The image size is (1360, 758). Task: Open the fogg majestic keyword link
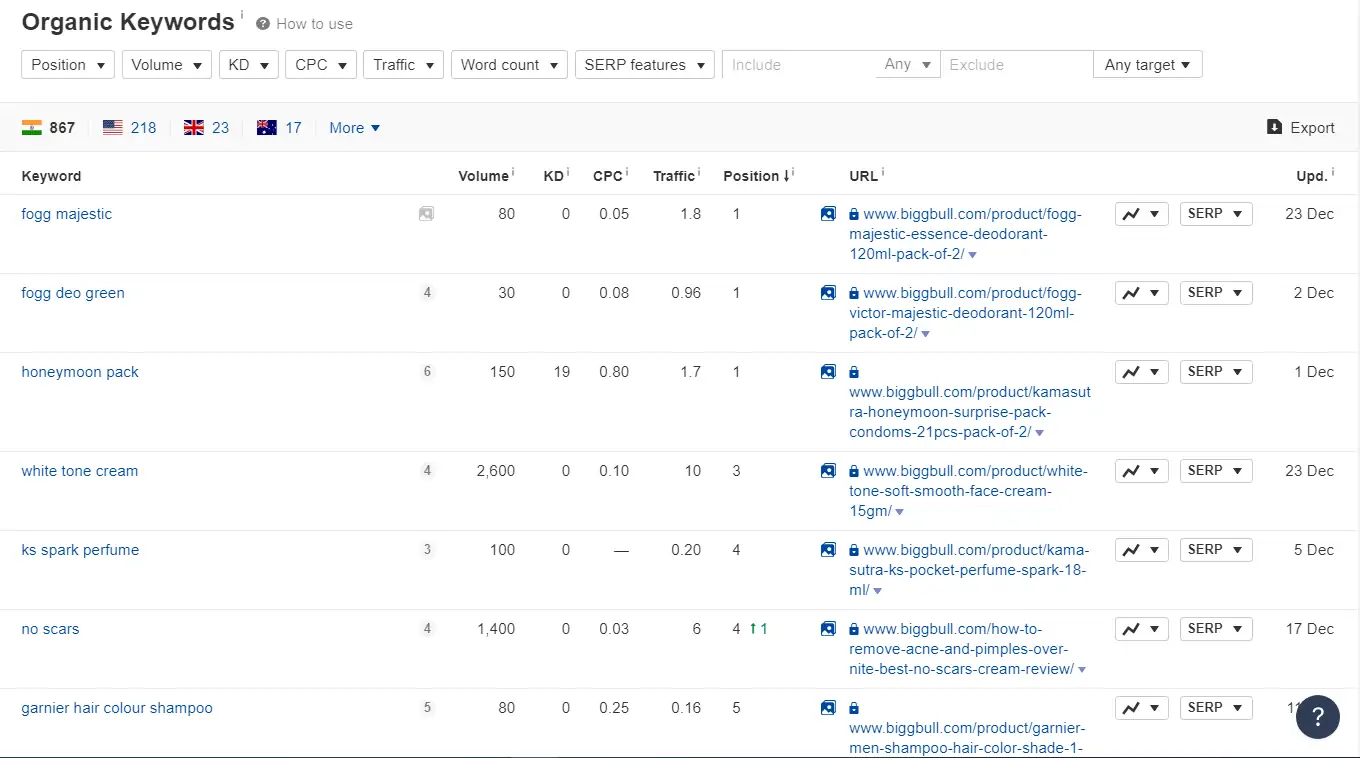coord(67,214)
